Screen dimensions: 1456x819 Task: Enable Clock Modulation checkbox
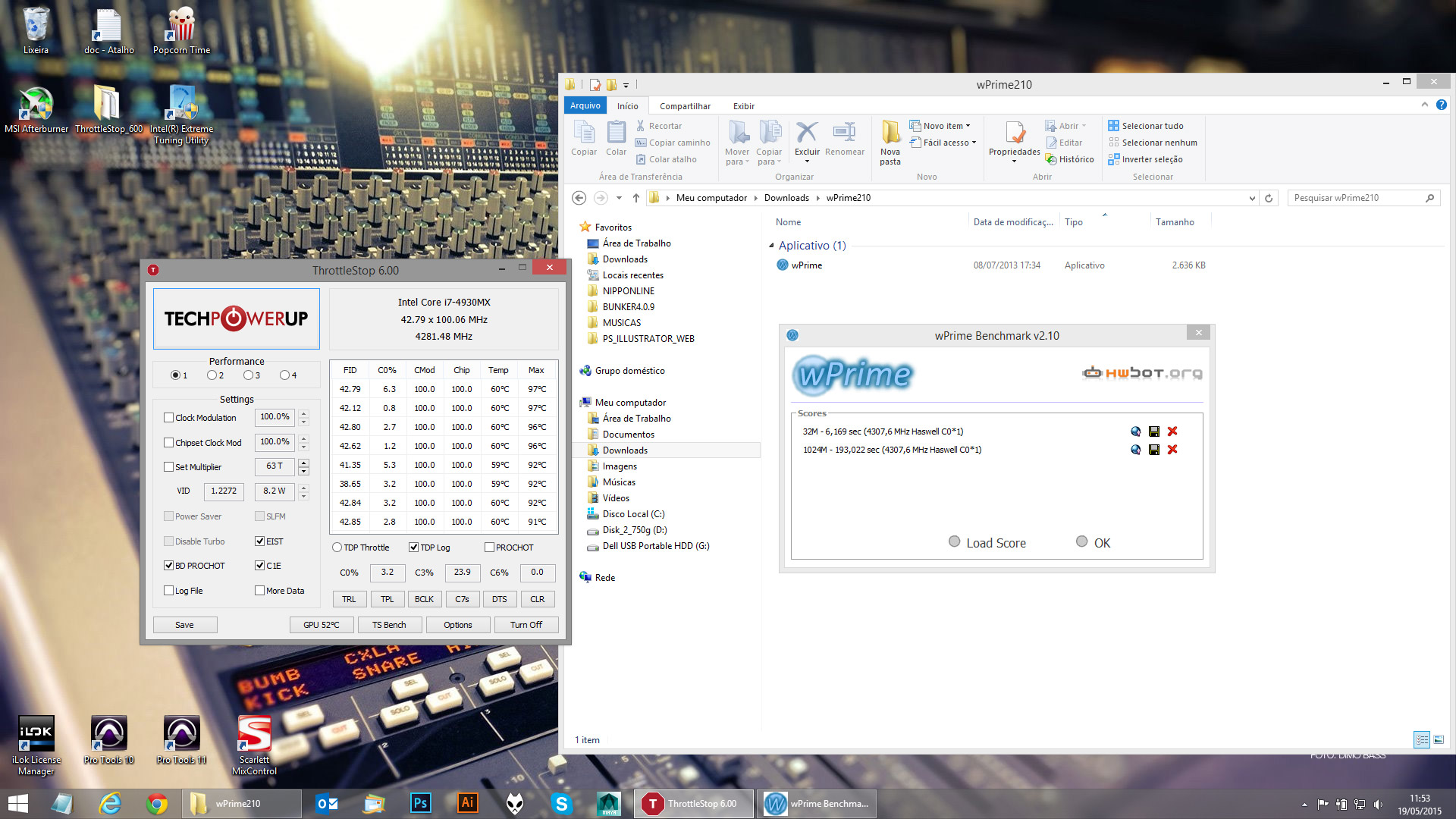[168, 418]
